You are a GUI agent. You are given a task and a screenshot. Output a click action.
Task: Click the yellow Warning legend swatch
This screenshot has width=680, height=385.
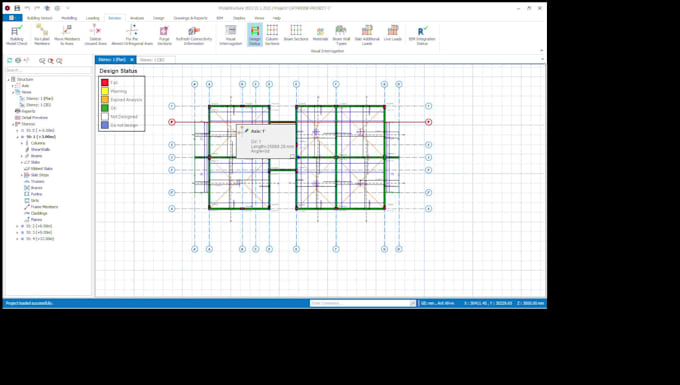105,91
